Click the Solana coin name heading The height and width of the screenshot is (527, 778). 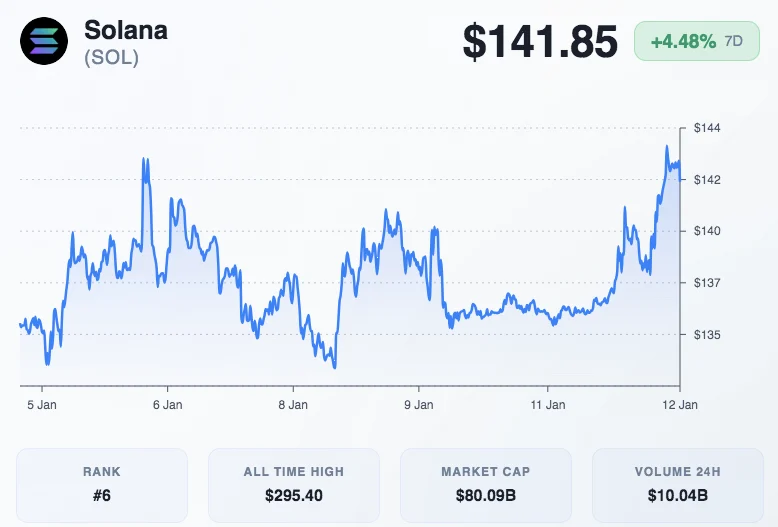[126, 30]
